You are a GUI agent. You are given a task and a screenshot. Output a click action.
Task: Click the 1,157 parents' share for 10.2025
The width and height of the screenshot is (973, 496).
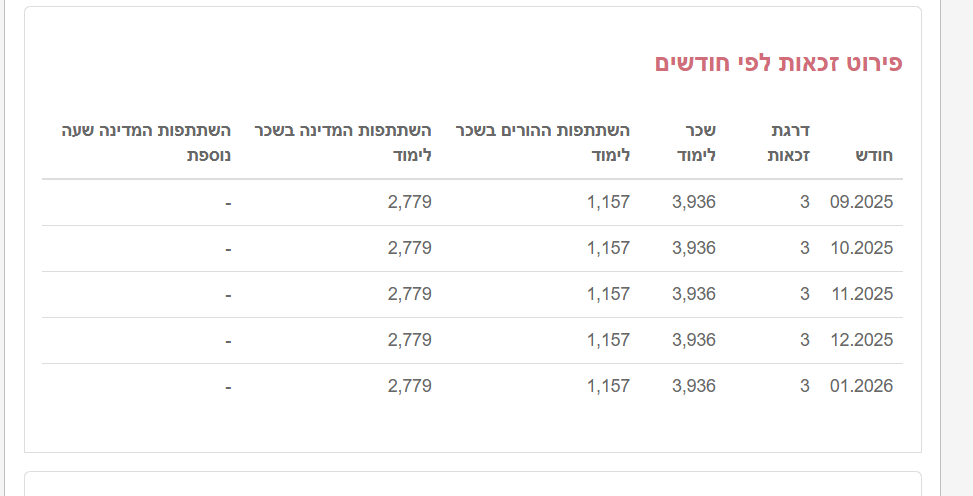coord(608,248)
